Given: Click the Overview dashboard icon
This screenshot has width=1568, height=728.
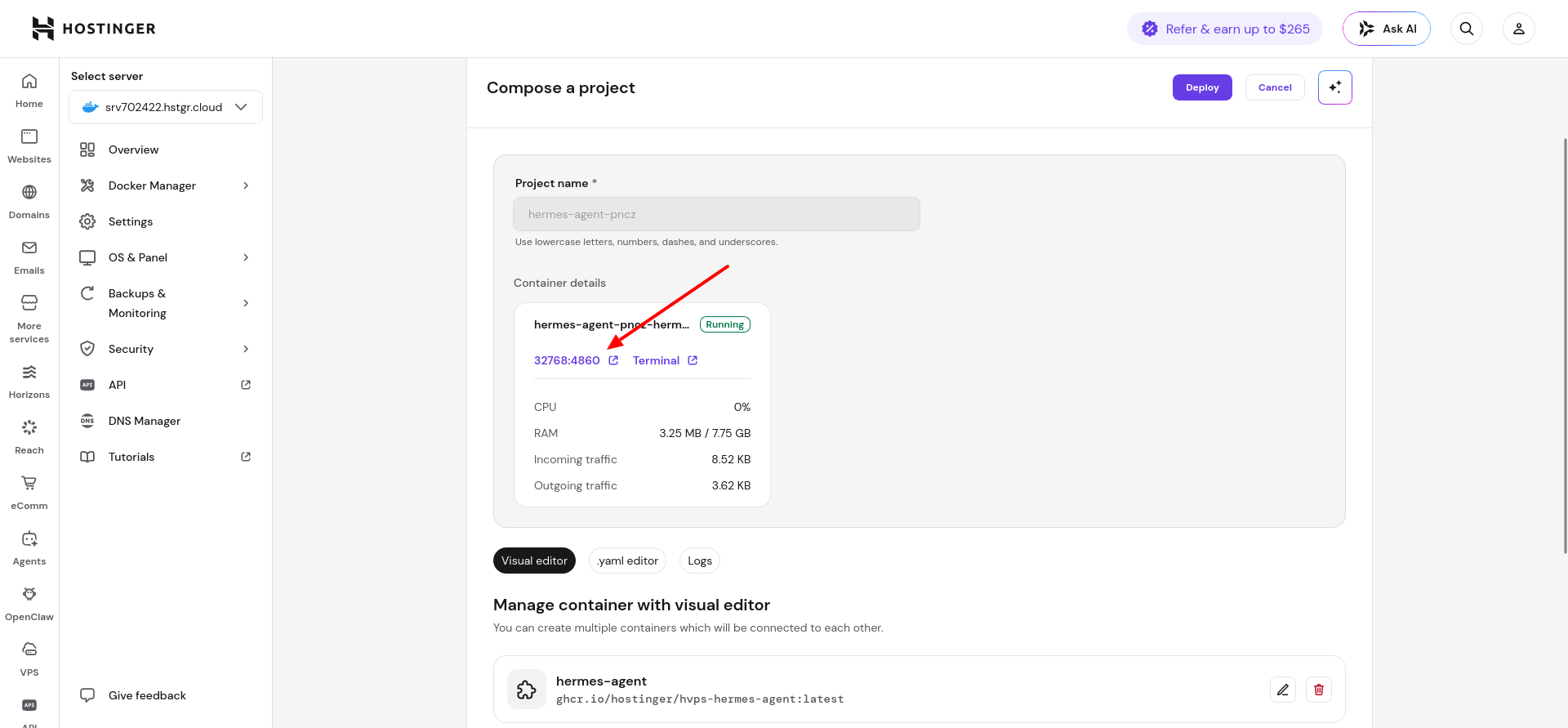Looking at the screenshot, I should click(87, 150).
